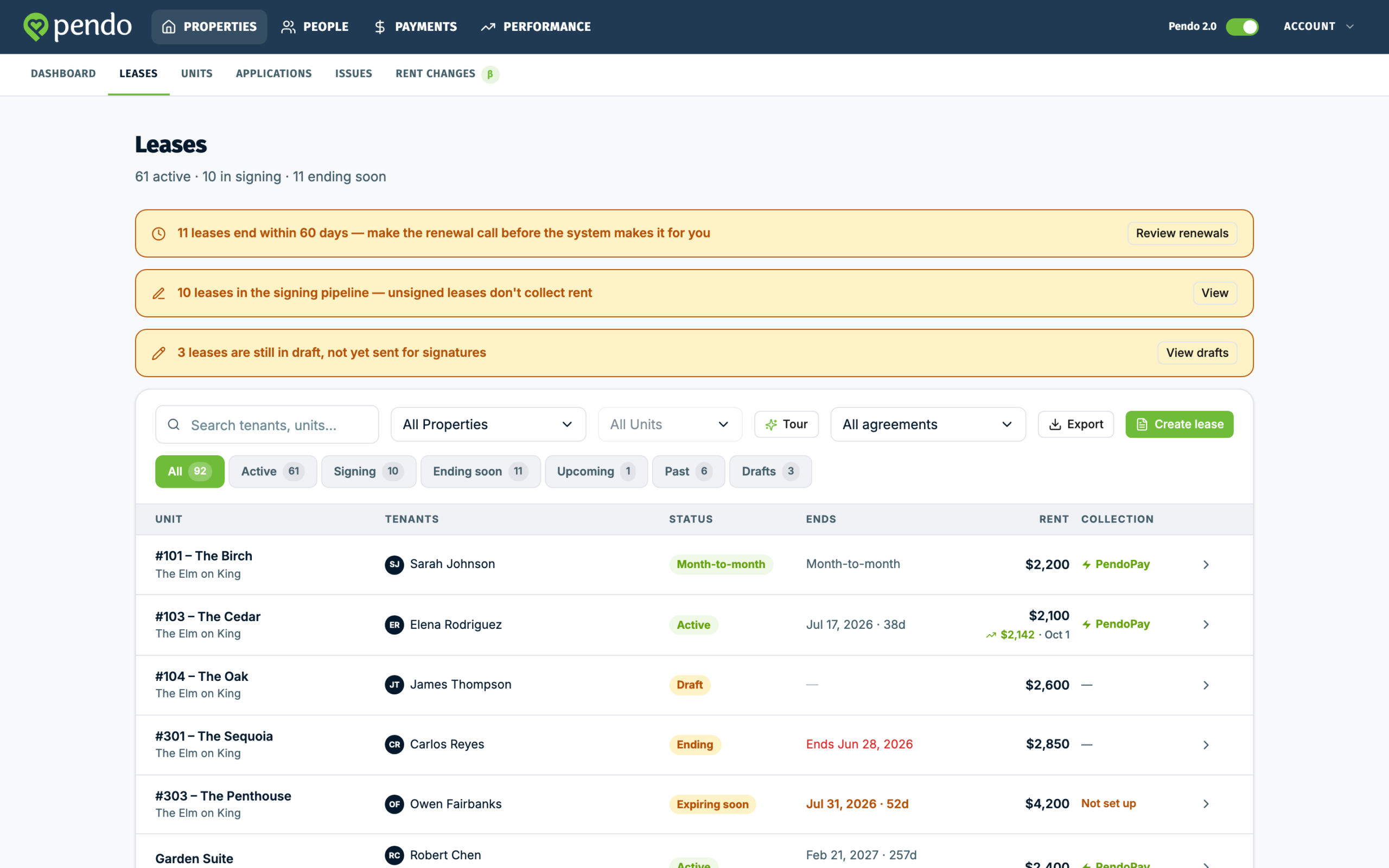This screenshot has width=1389, height=868.
Task: Start the Tour
Action: tap(786, 424)
